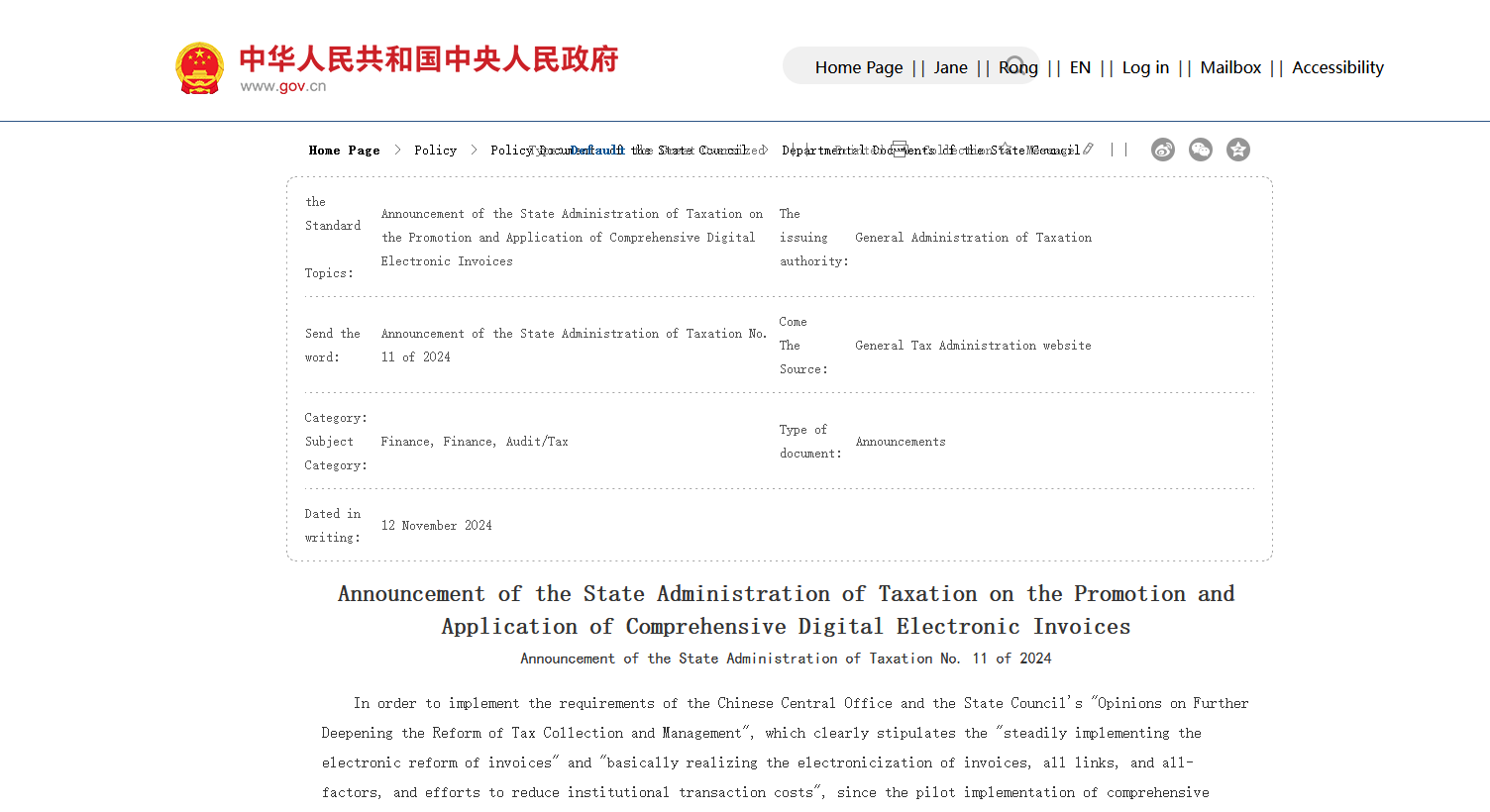Click the national emblem logo

coord(199,68)
